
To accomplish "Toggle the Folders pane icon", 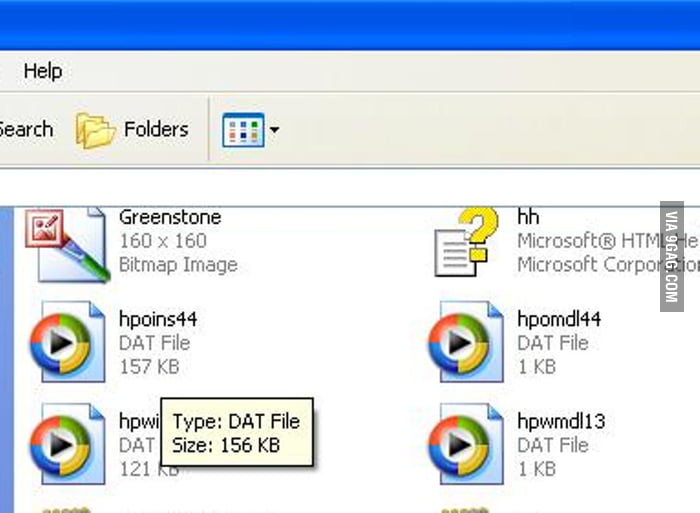I will click(x=95, y=130).
